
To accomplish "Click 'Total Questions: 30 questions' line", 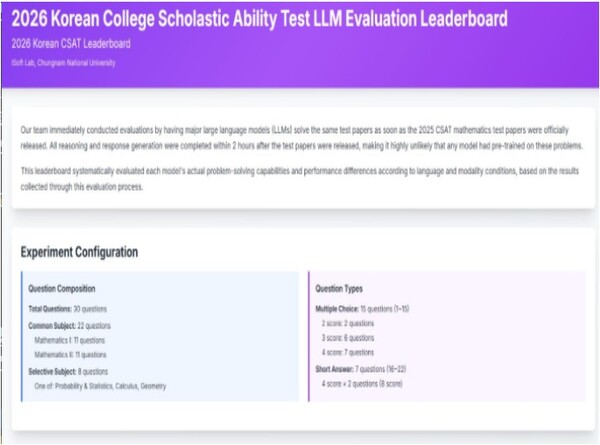I will point(68,309).
